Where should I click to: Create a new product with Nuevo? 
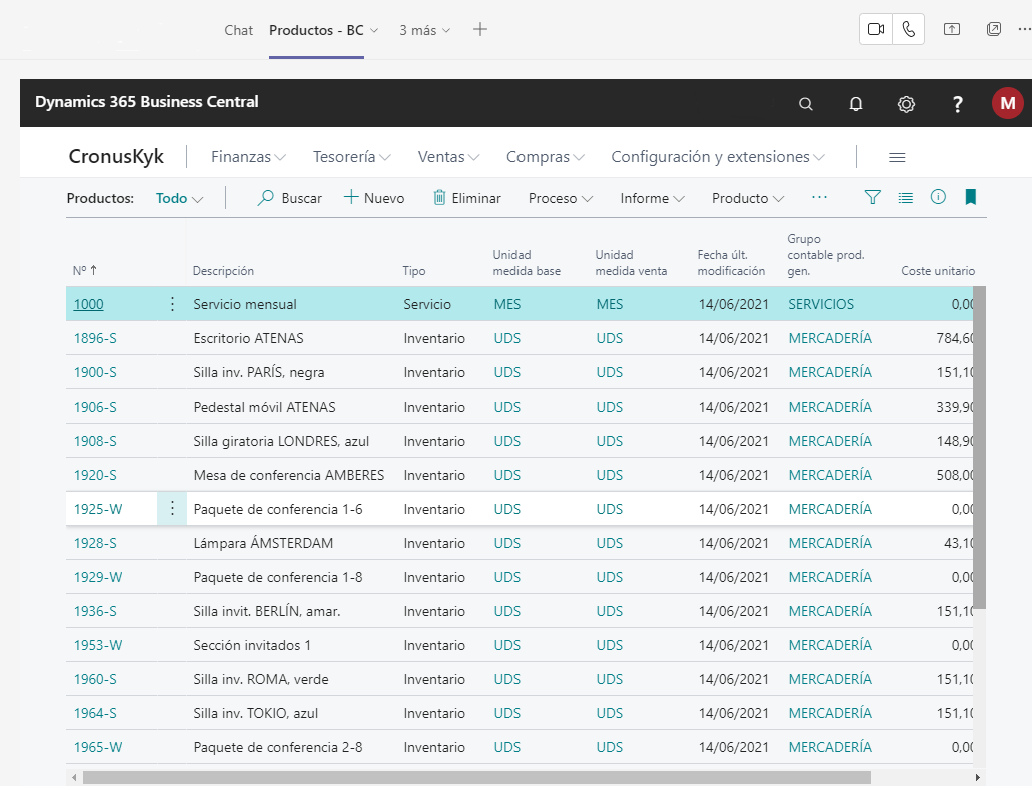click(374, 198)
